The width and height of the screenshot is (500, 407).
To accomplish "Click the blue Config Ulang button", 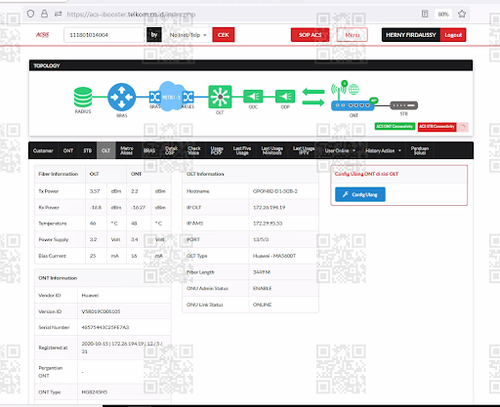I will point(360,194).
